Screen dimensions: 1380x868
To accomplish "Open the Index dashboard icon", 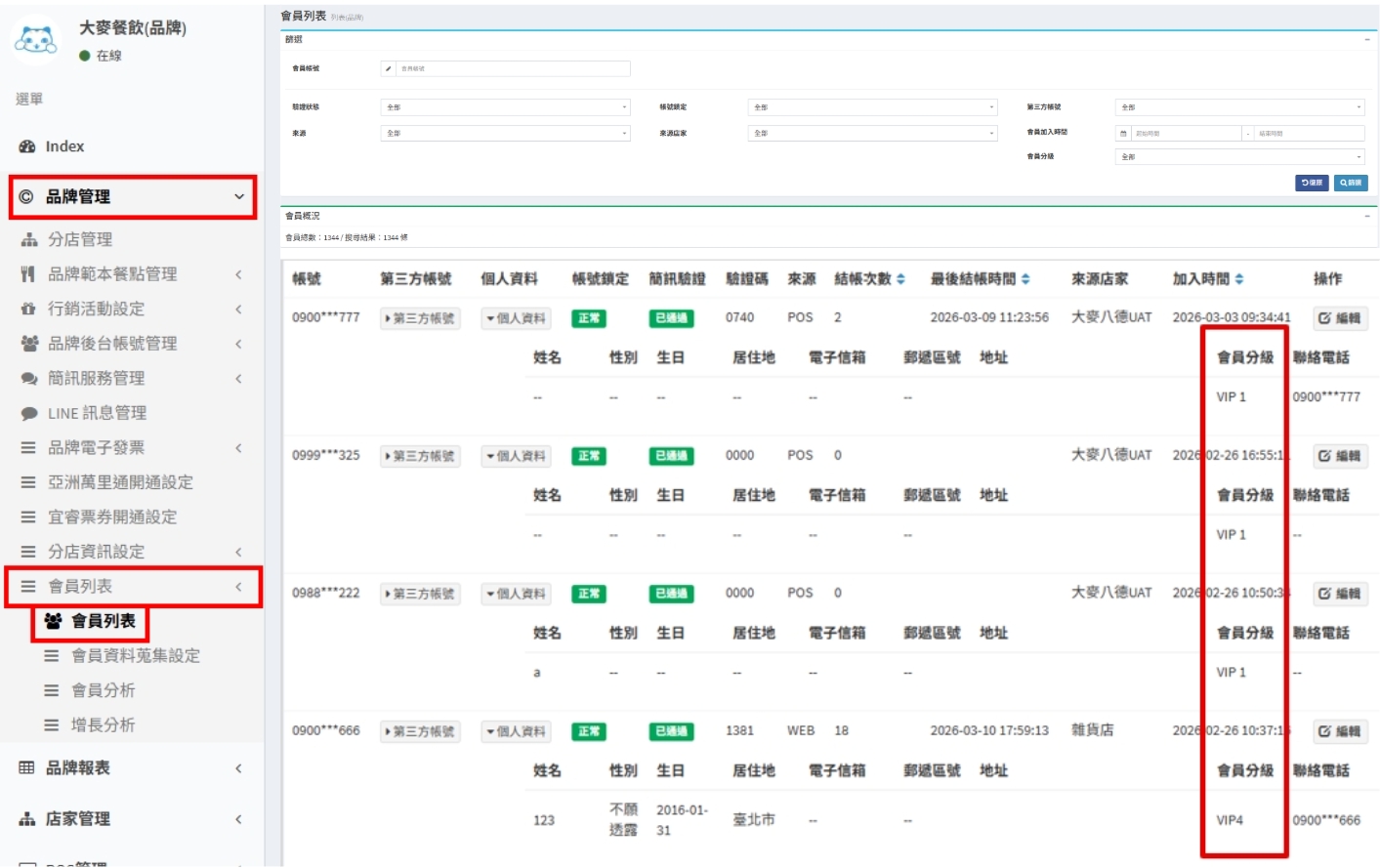I will click(27, 146).
